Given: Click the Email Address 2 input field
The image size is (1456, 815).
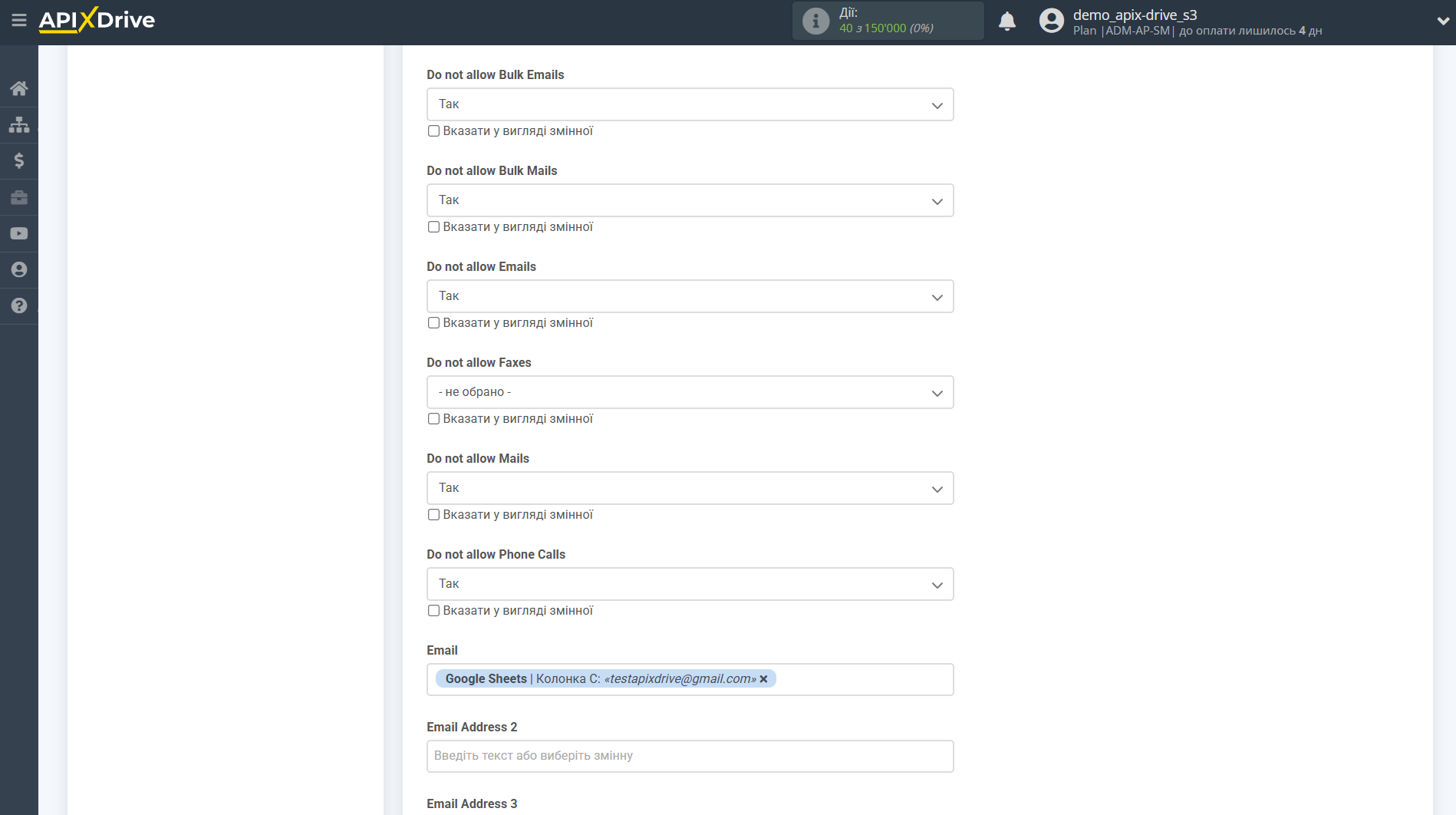Looking at the screenshot, I should tap(690, 757).
